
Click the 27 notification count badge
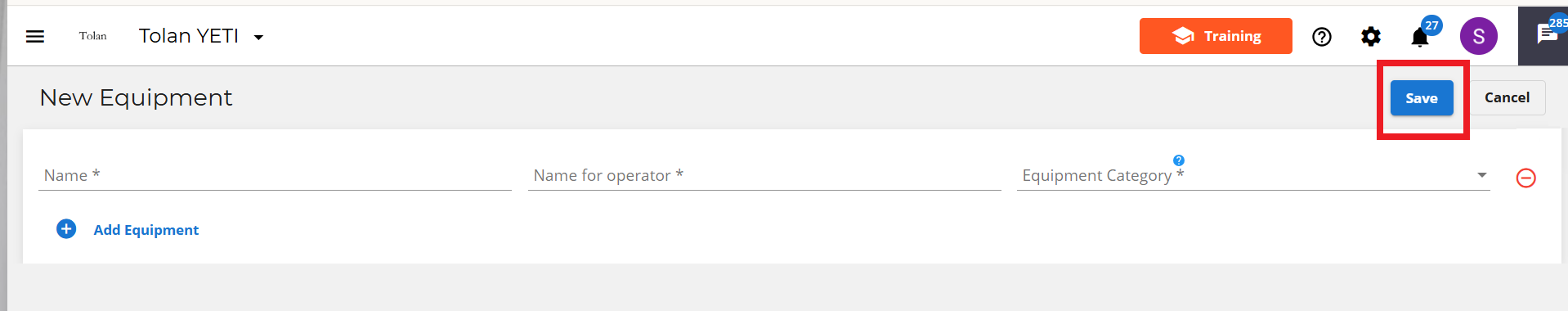(x=1431, y=25)
